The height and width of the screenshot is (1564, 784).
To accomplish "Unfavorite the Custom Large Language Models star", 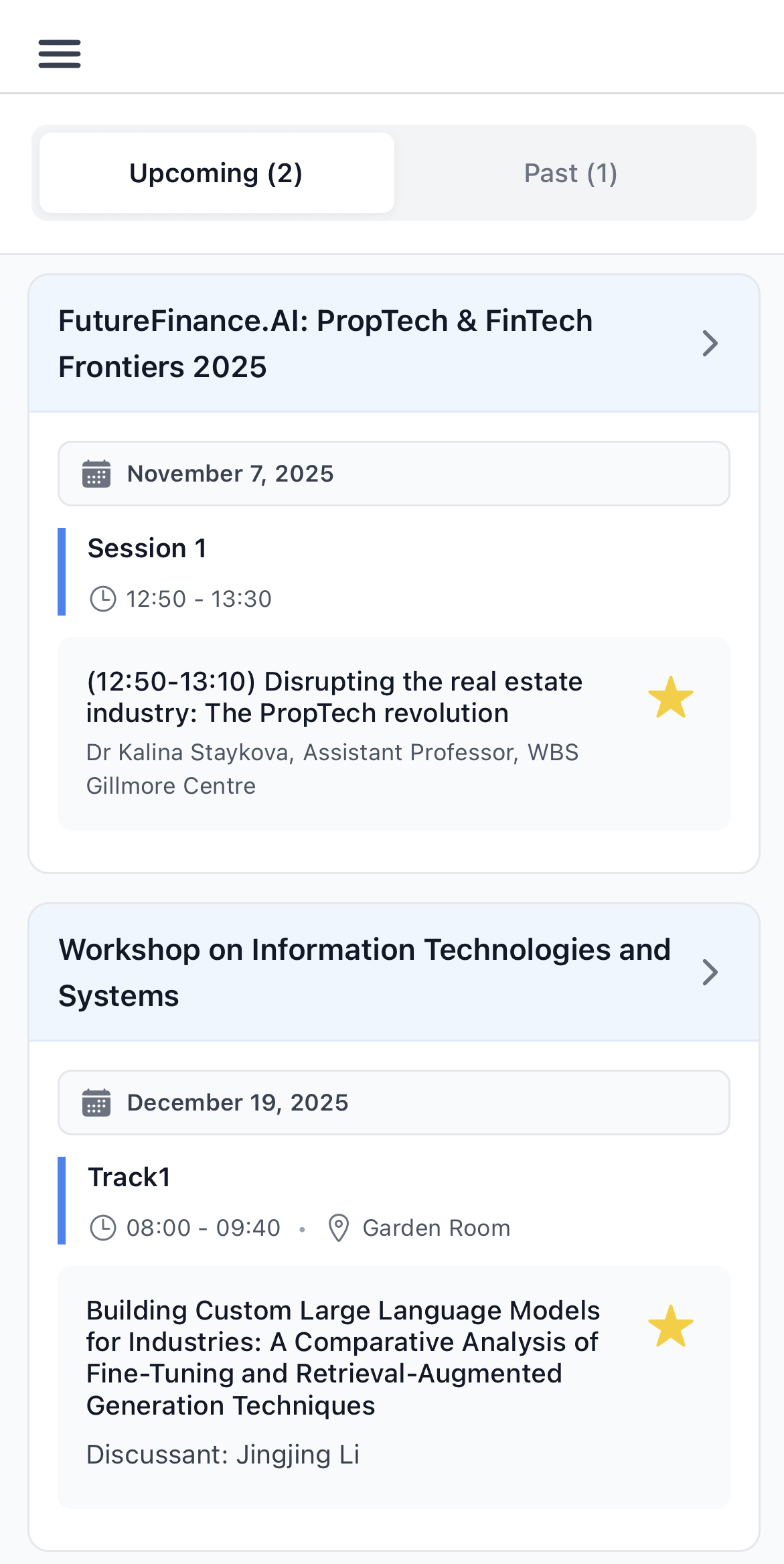I will 671,1326.
